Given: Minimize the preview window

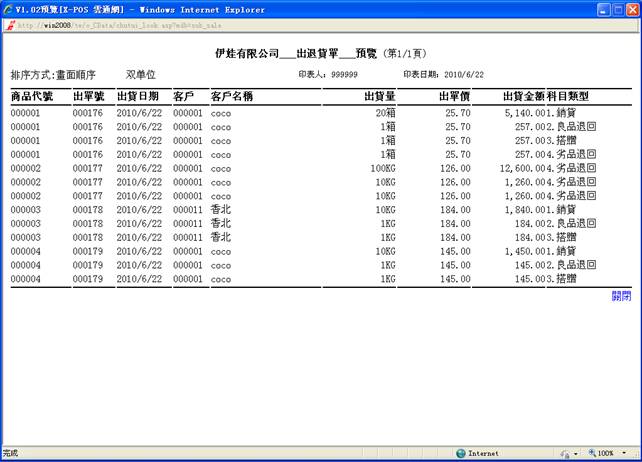Looking at the screenshot, I should click(x=588, y=10).
